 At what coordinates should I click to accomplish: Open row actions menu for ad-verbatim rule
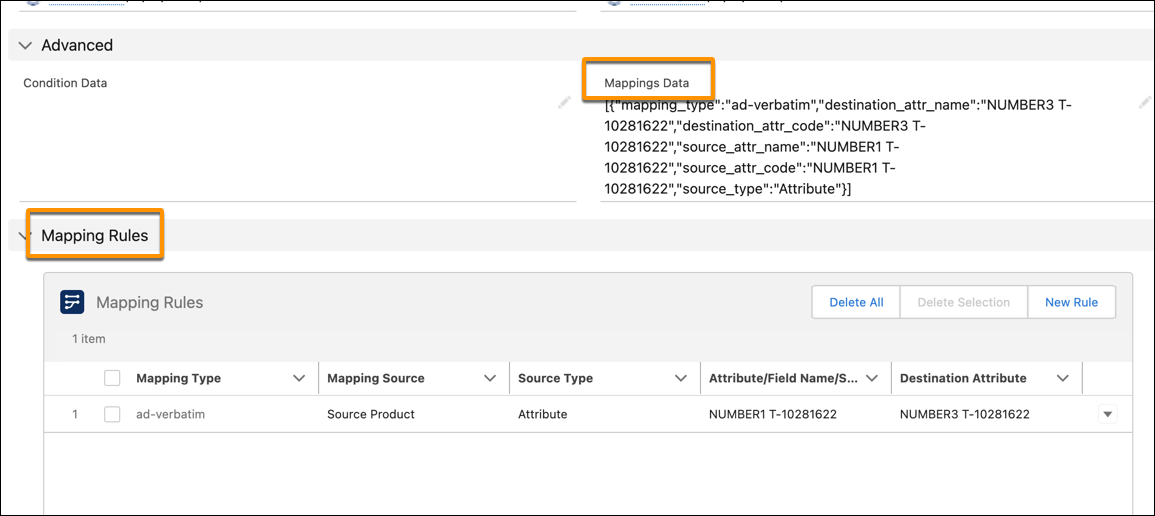click(1107, 414)
